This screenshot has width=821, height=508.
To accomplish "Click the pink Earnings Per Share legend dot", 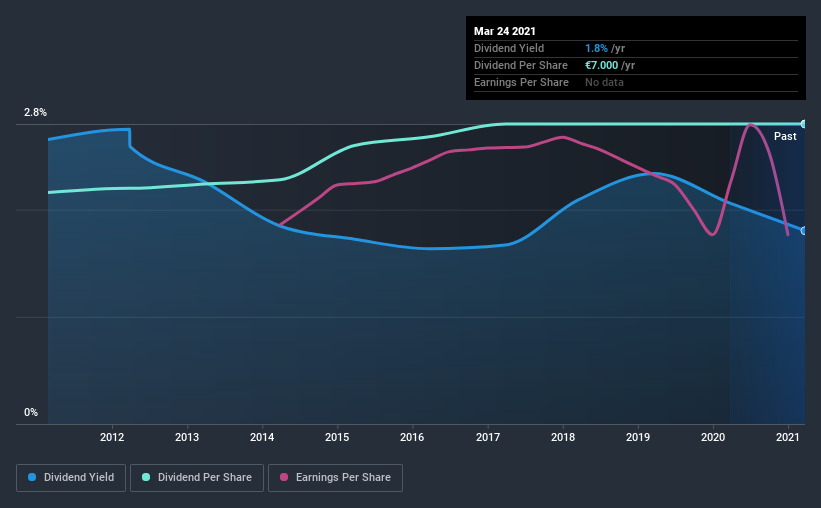I will [284, 477].
